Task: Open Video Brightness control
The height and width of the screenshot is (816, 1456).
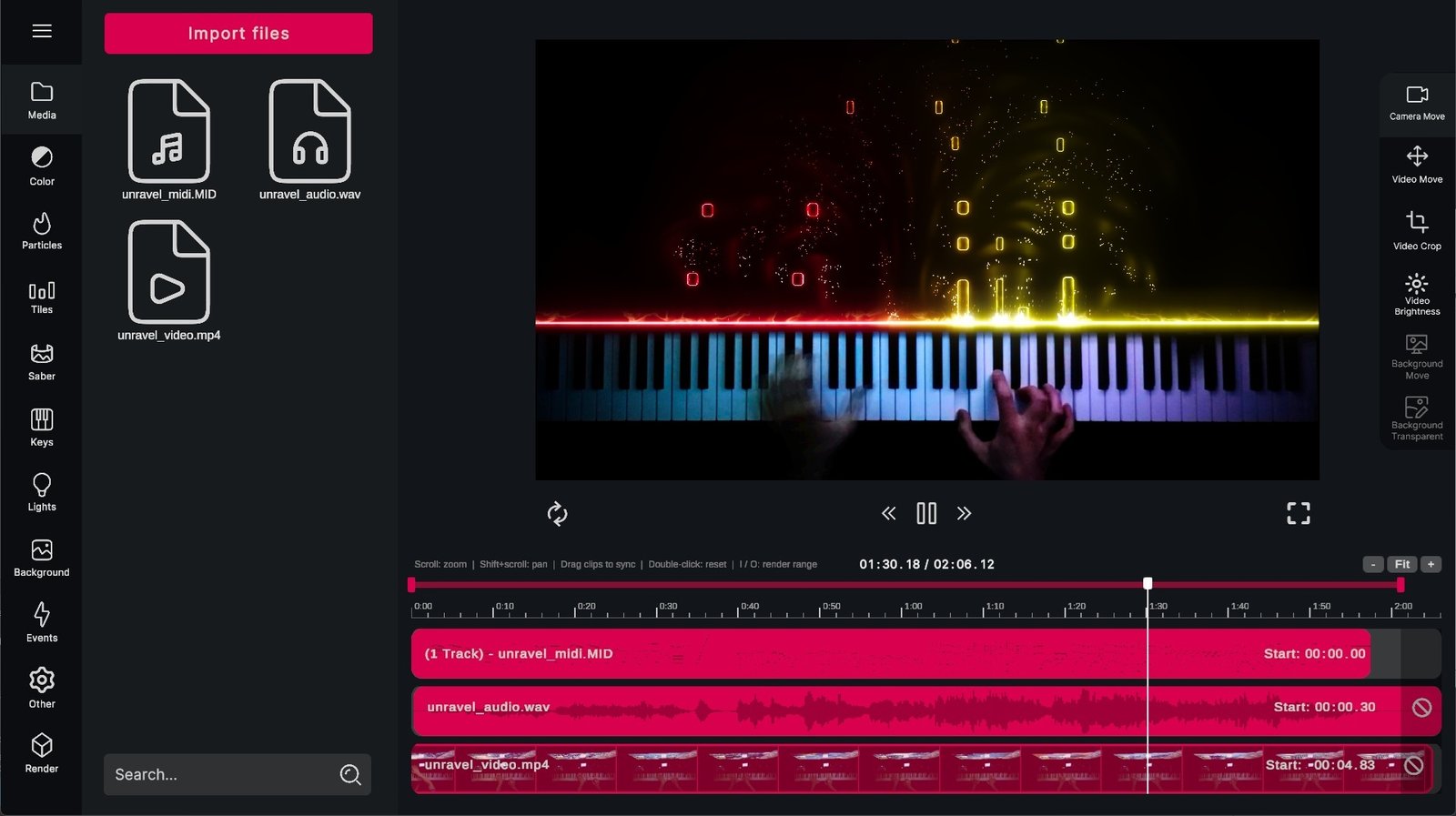Action: pos(1417,294)
